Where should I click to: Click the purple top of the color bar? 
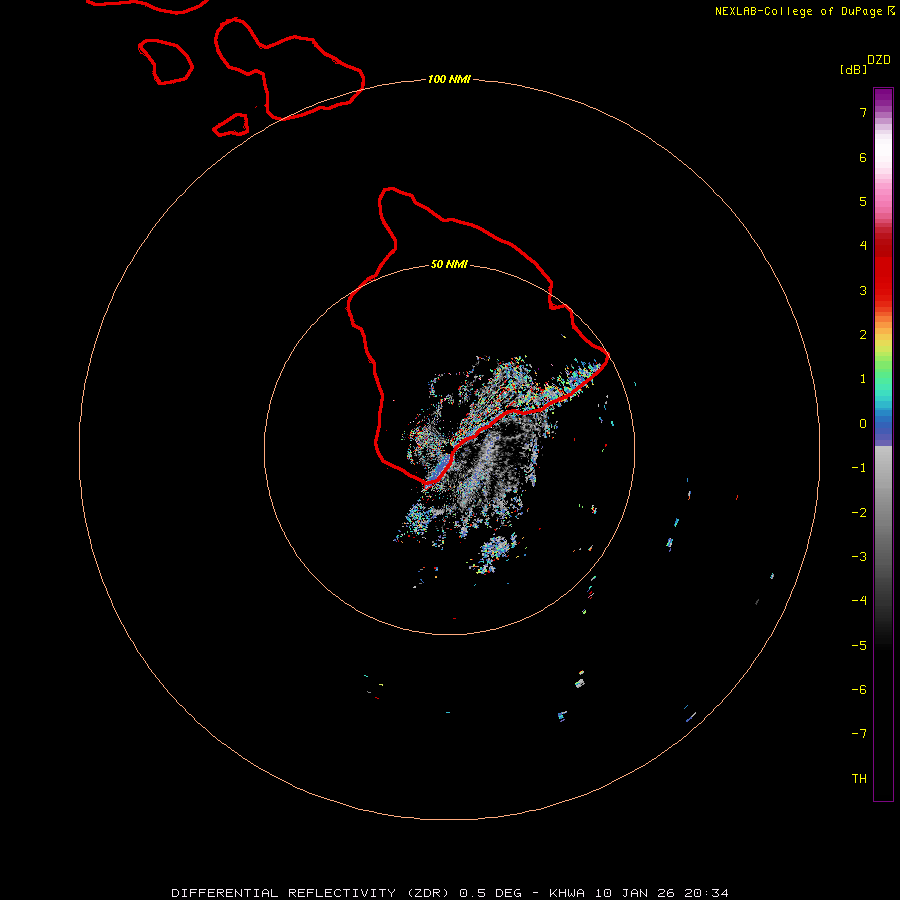pos(883,99)
